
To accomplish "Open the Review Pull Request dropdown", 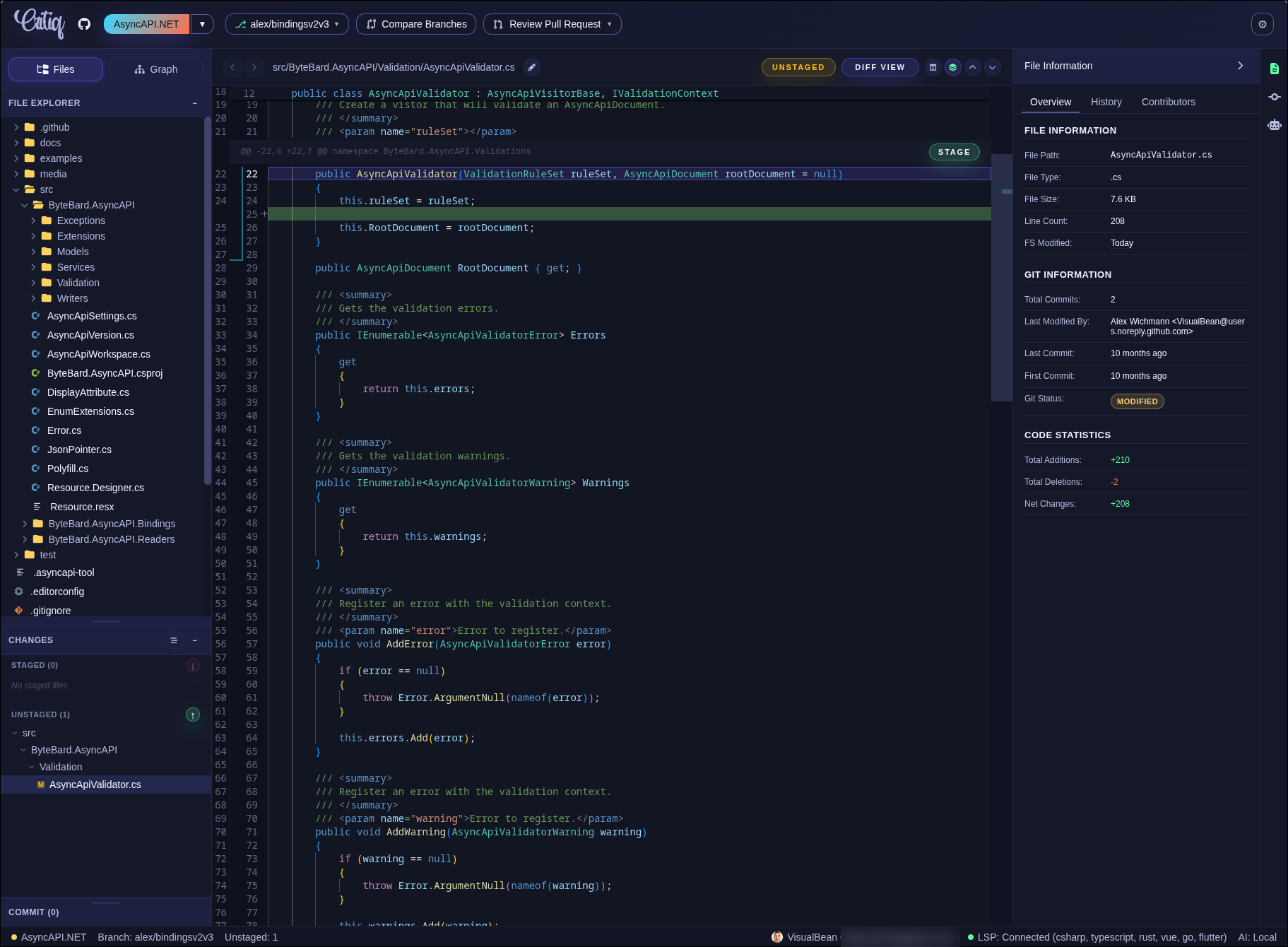I will (552, 24).
